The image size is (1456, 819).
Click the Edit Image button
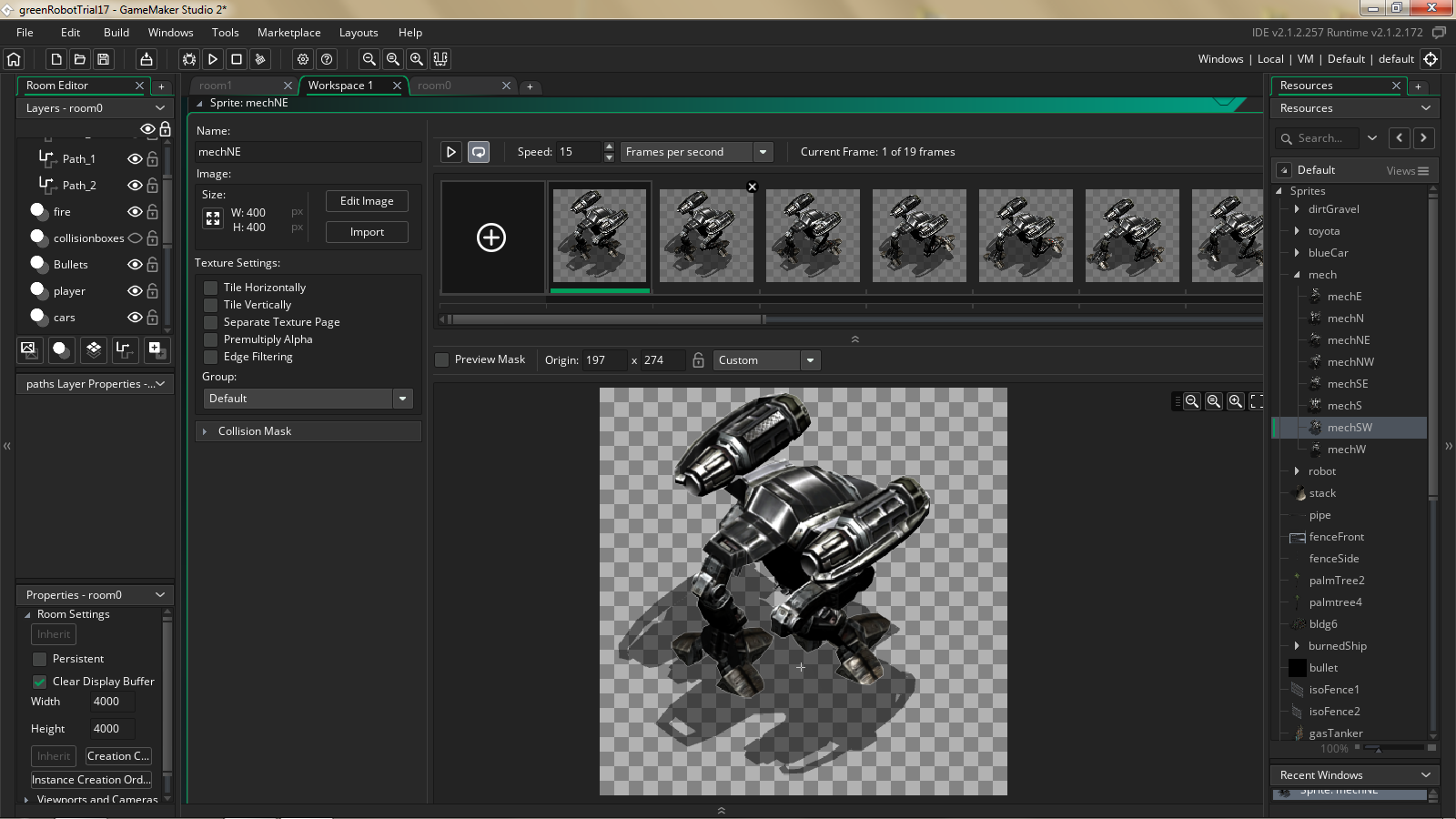point(367,201)
